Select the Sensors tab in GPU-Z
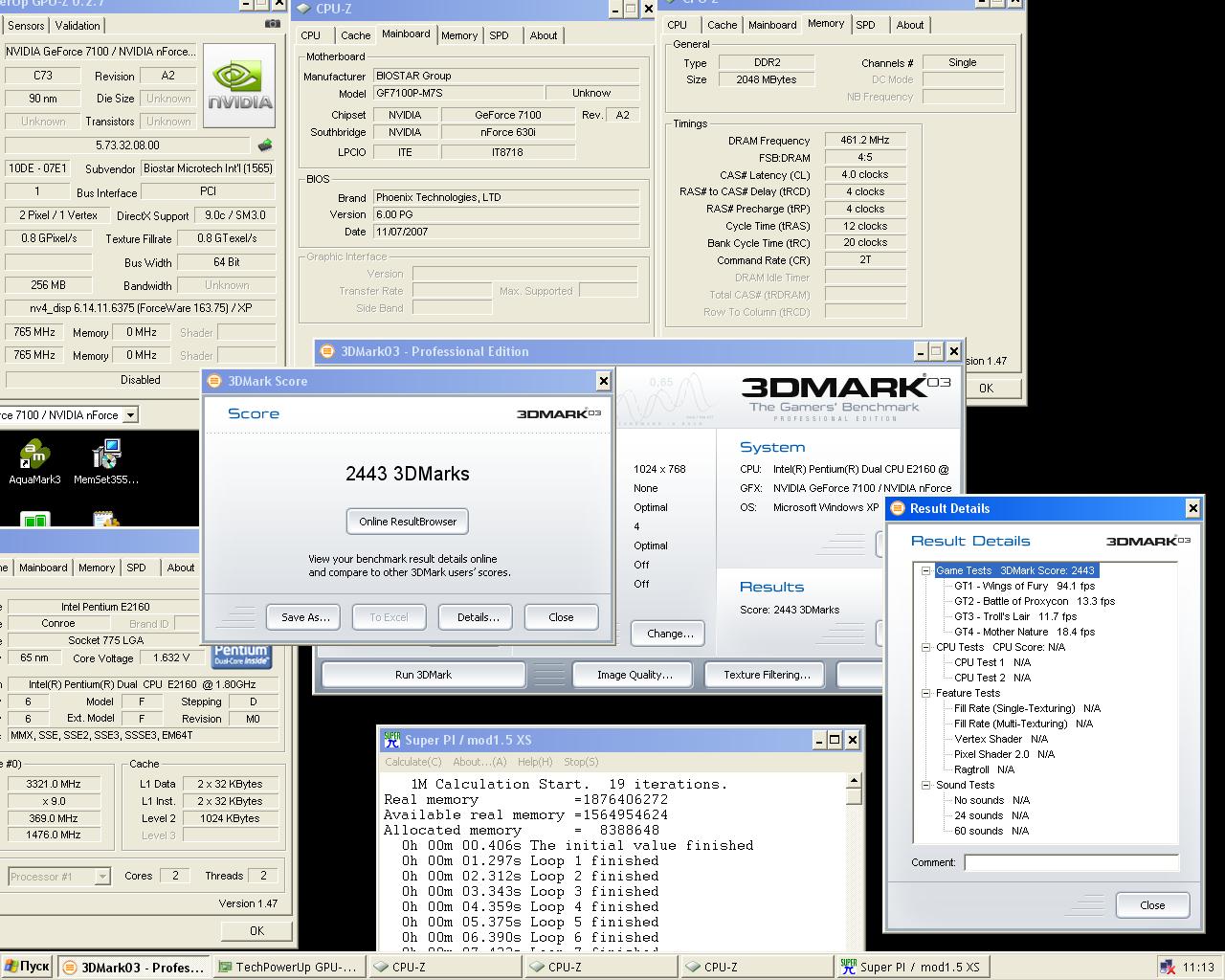Screen dimensions: 1225x980 pyautogui.click(x=26, y=26)
